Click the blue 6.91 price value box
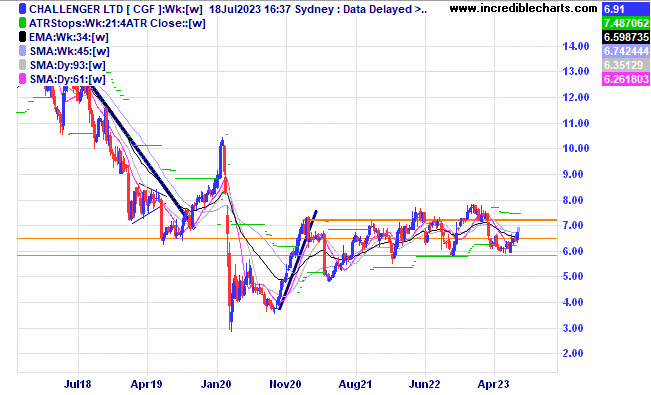This screenshot has height=395, width=651. (x=626, y=9)
